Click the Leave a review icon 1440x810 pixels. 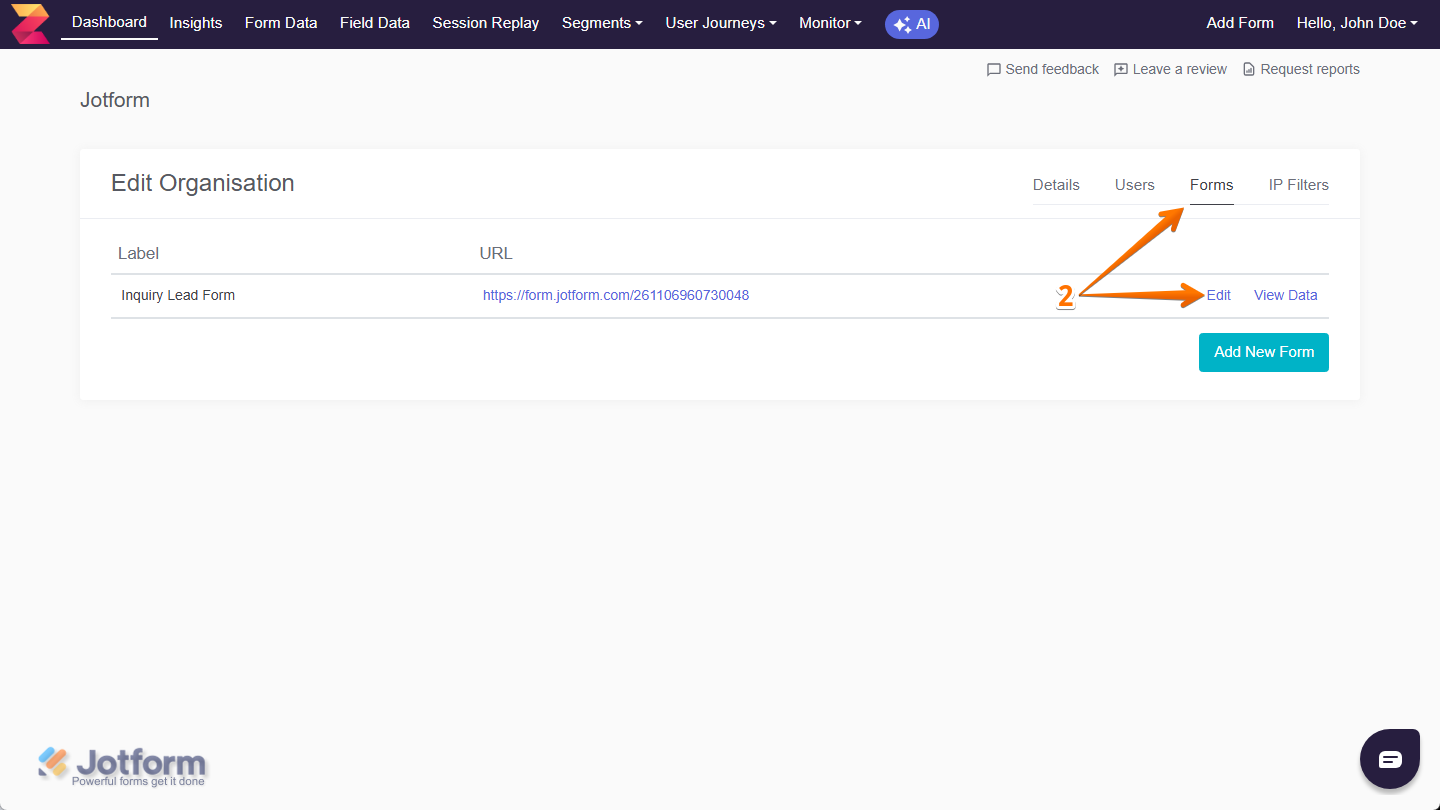pyautogui.click(x=1120, y=68)
